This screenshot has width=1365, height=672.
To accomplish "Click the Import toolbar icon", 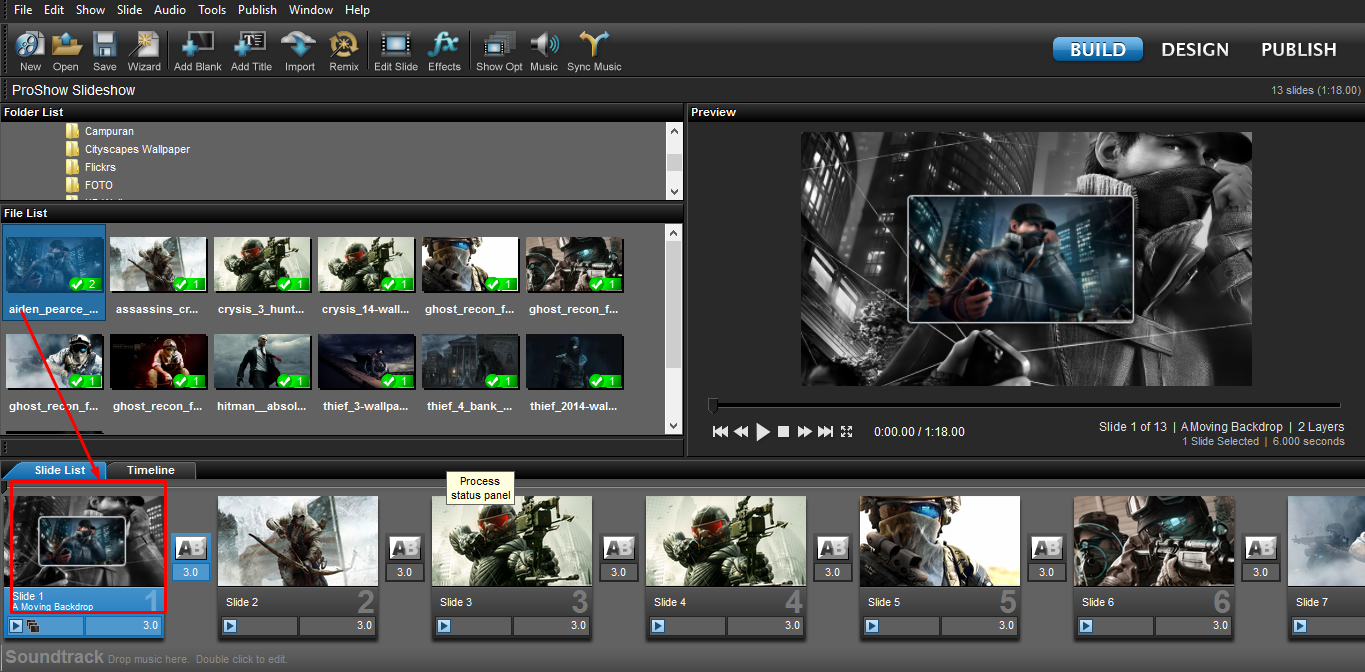I will coord(299,45).
